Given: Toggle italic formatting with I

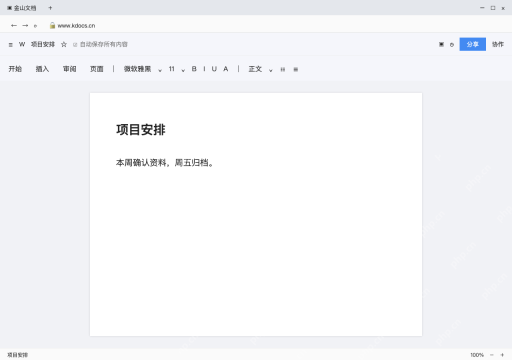Looking at the screenshot, I should point(204,69).
